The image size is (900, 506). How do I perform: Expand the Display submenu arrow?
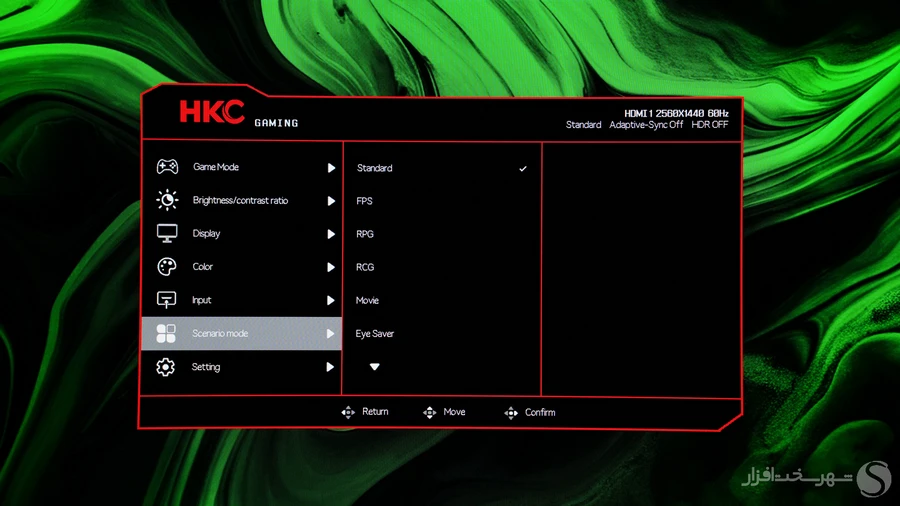tap(331, 234)
